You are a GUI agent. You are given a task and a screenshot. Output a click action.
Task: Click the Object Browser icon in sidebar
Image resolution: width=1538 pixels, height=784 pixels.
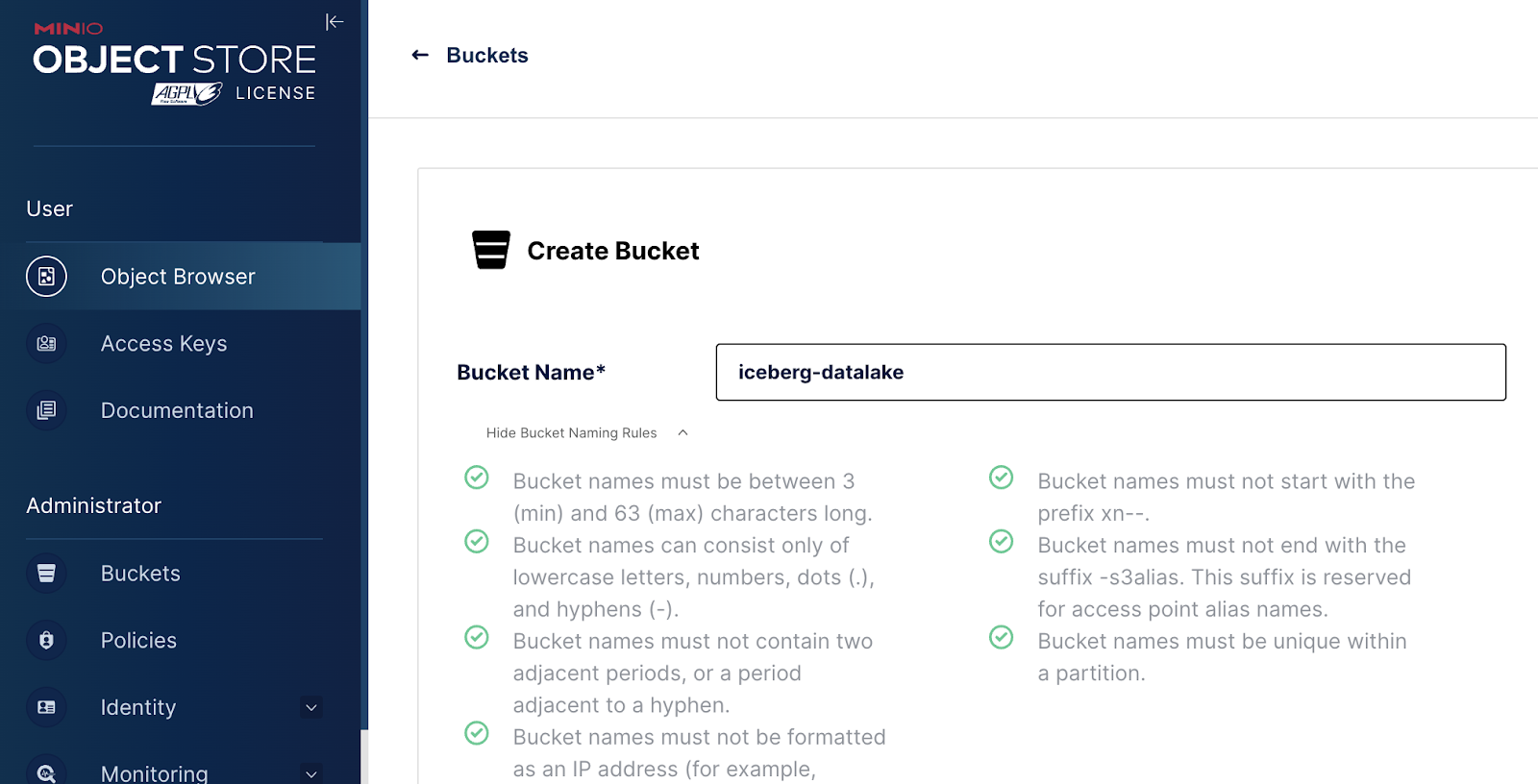coord(46,277)
